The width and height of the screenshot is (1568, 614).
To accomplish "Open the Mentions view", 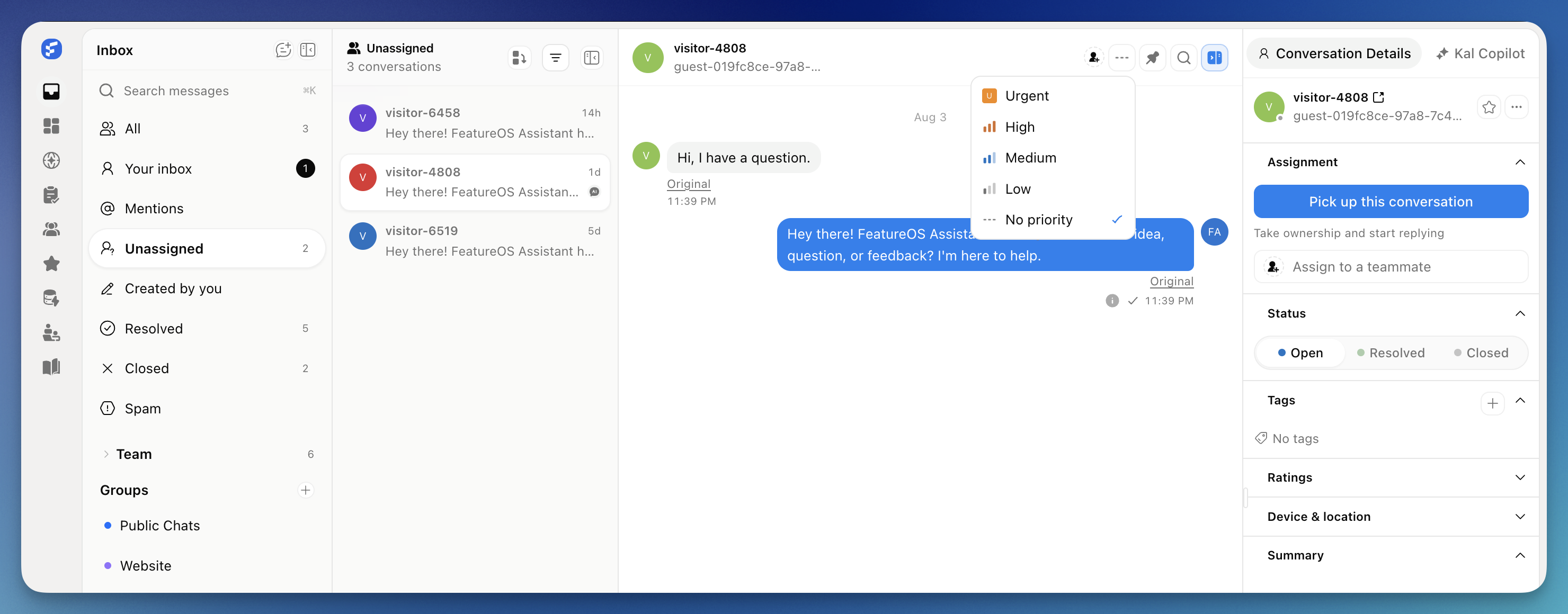I will pyautogui.click(x=207, y=209).
